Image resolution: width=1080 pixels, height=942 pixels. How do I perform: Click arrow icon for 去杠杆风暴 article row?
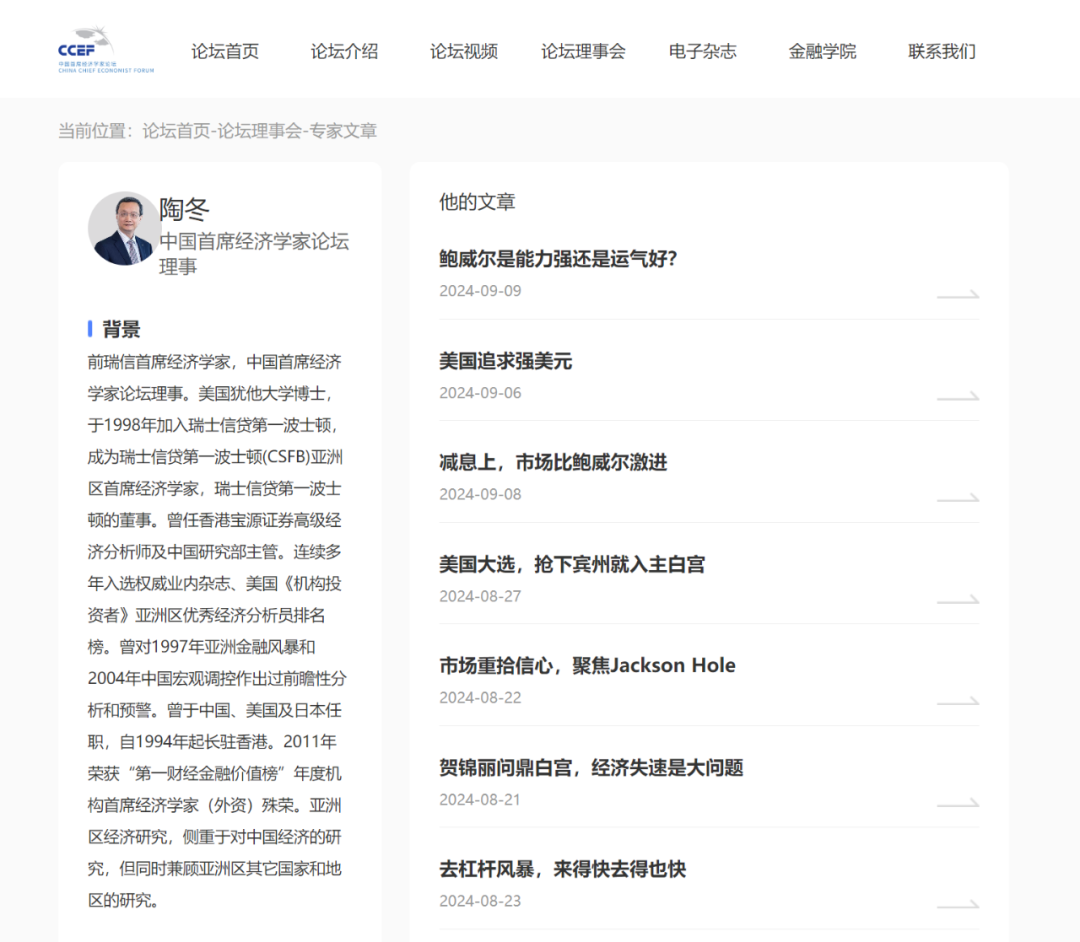(957, 905)
